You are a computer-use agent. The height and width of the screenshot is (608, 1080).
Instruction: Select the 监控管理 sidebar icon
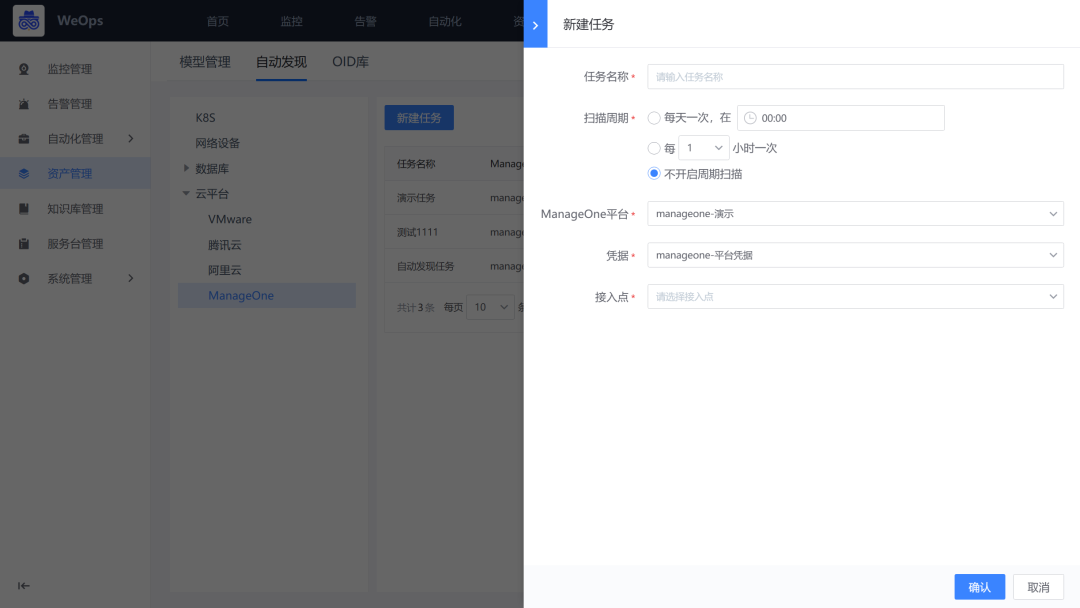pos(22,69)
